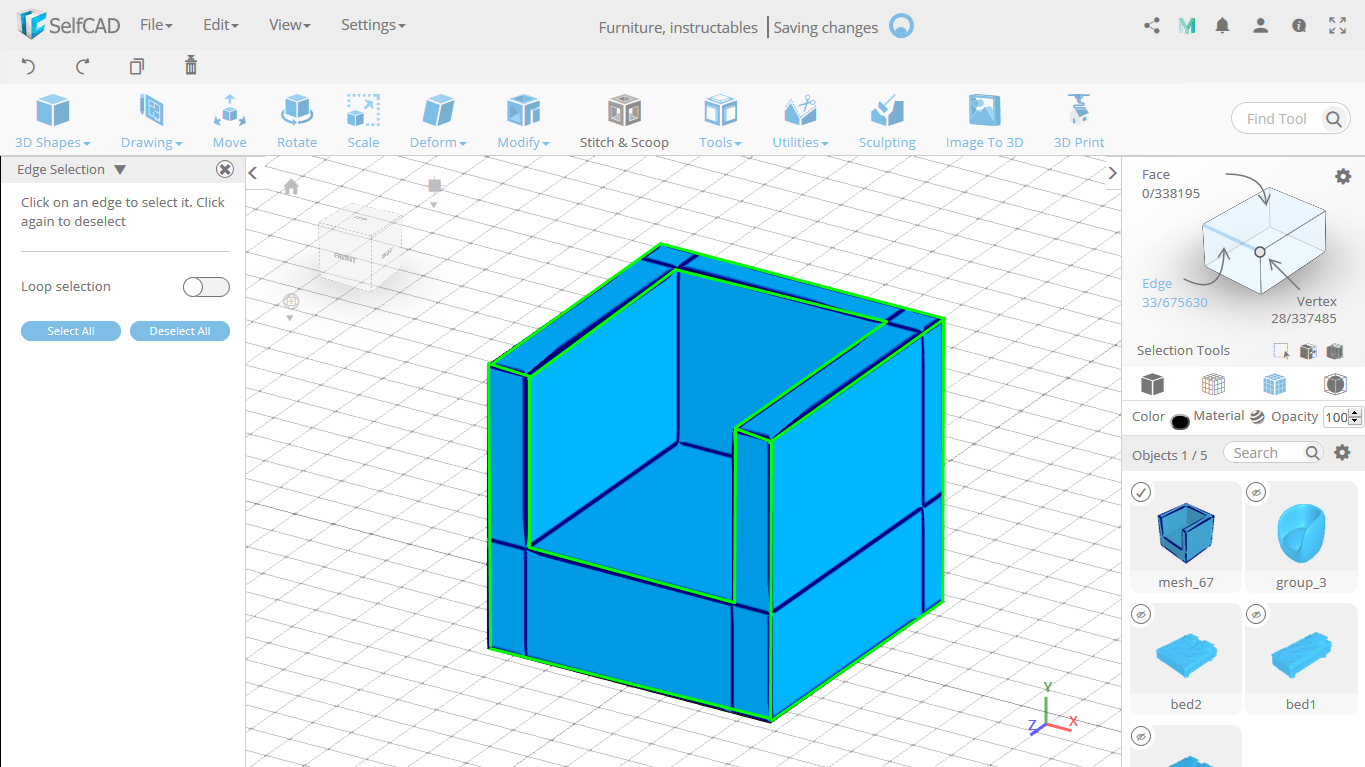Screen dimensions: 1365x767
Task: Select the Rotate tool
Action: pos(297,121)
